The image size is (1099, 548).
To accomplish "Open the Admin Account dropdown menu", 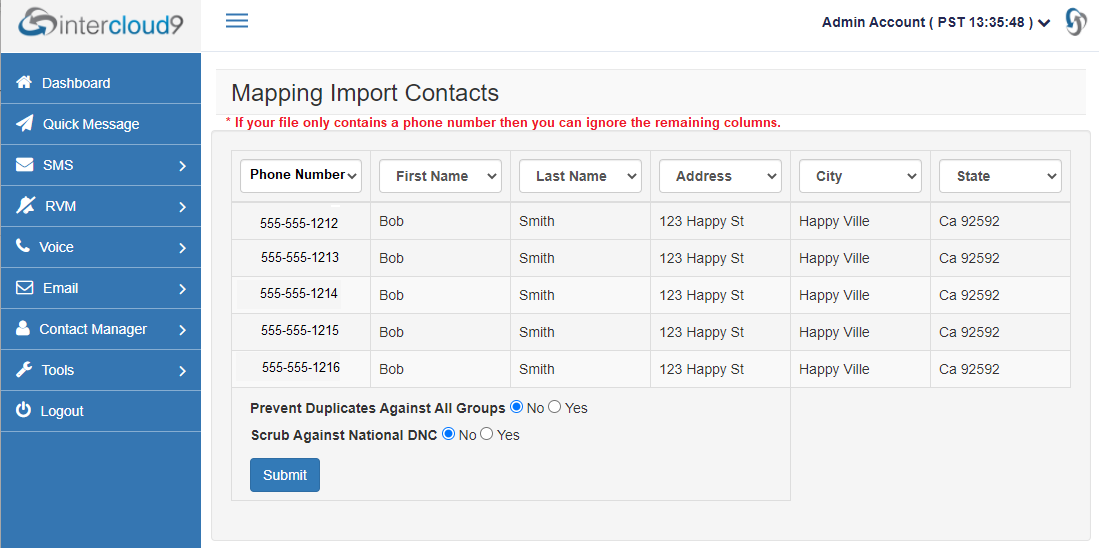I will click(x=936, y=22).
